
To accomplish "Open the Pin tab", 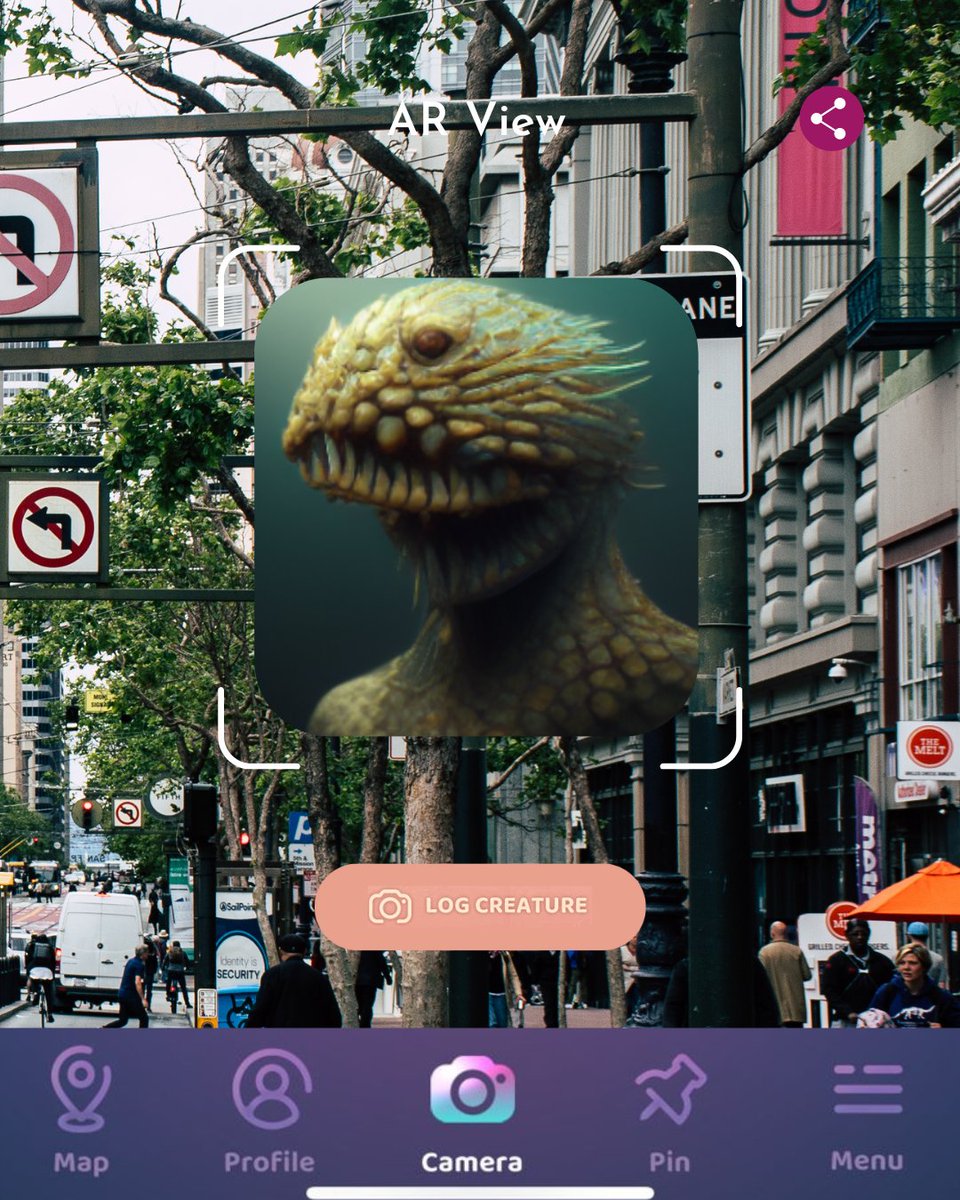I will pos(670,1113).
